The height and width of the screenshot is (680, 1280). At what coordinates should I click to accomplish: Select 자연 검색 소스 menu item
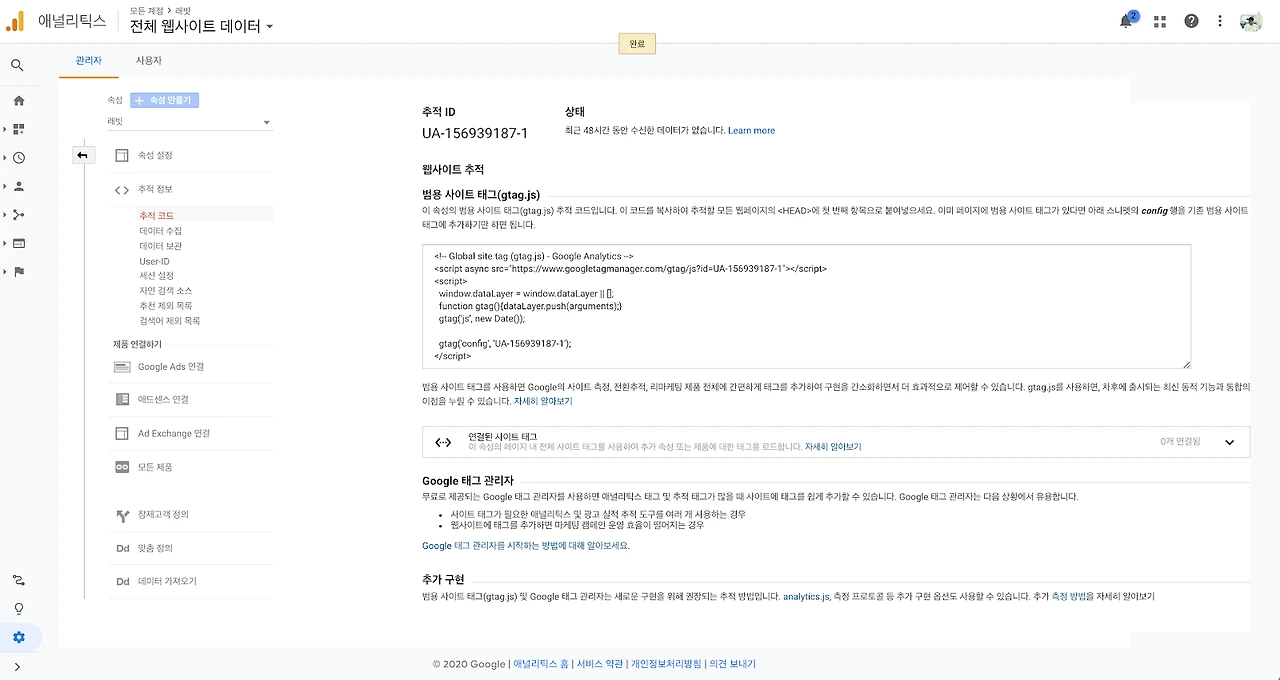tap(165, 291)
